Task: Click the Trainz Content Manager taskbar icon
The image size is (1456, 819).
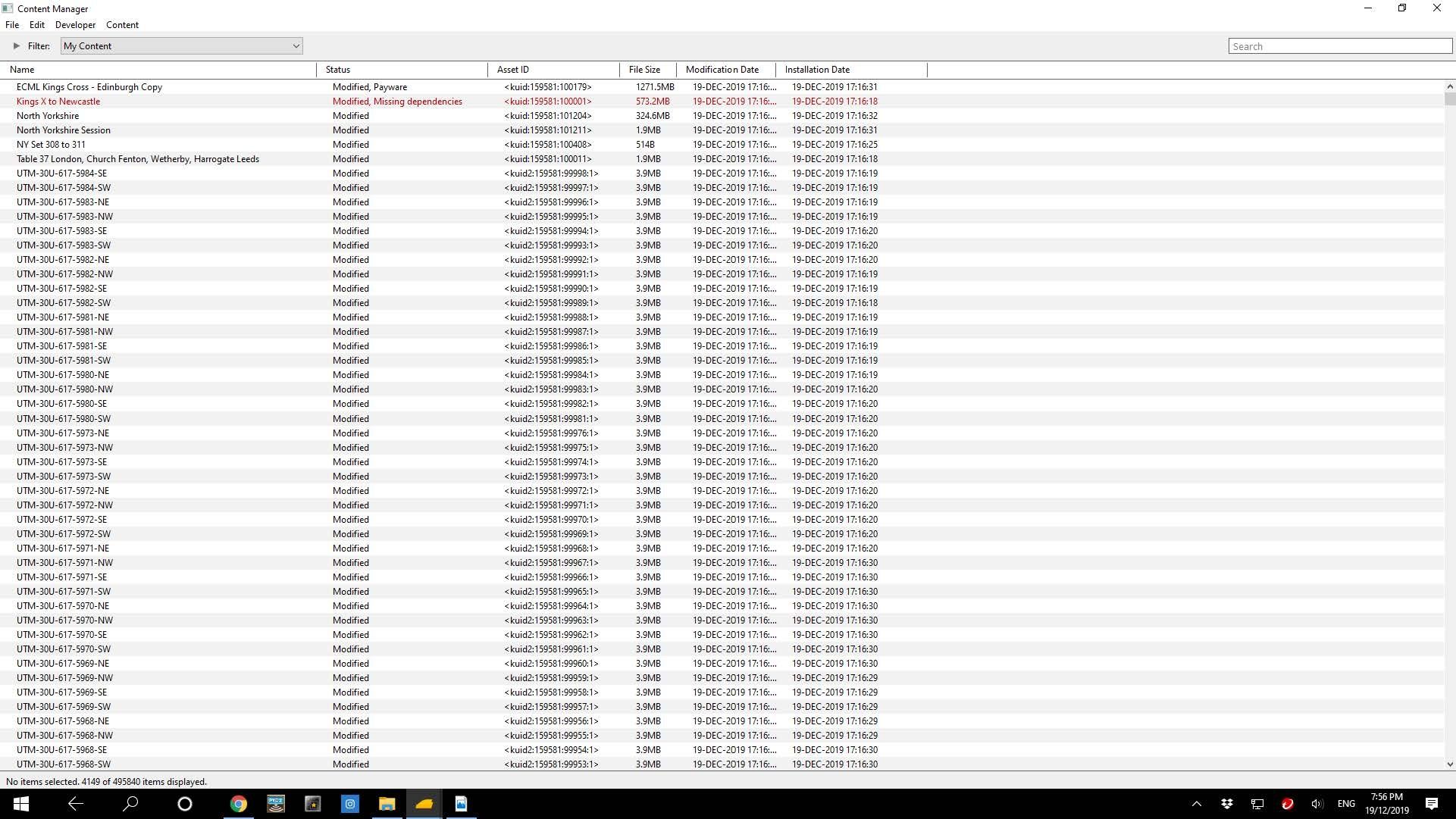Action: click(x=424, y=804)
